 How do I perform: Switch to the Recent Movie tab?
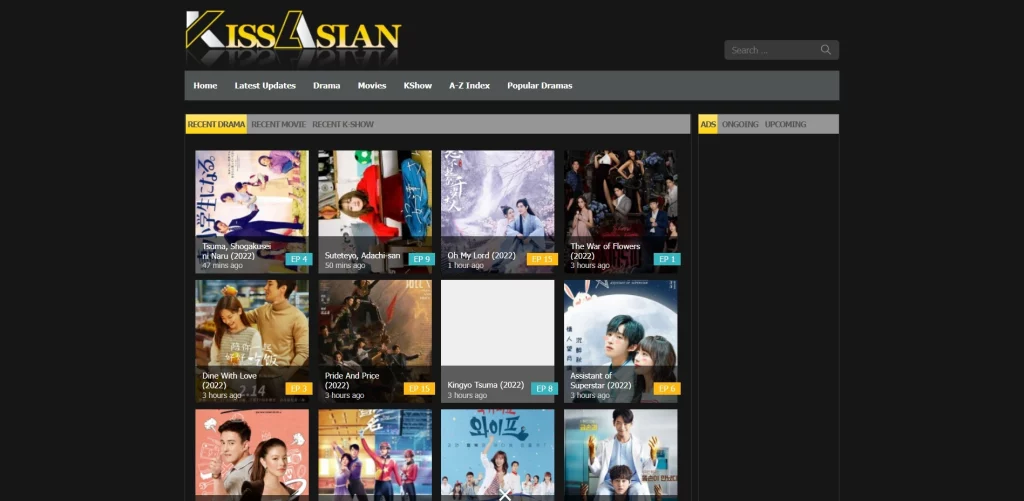[x=278, y=124]
